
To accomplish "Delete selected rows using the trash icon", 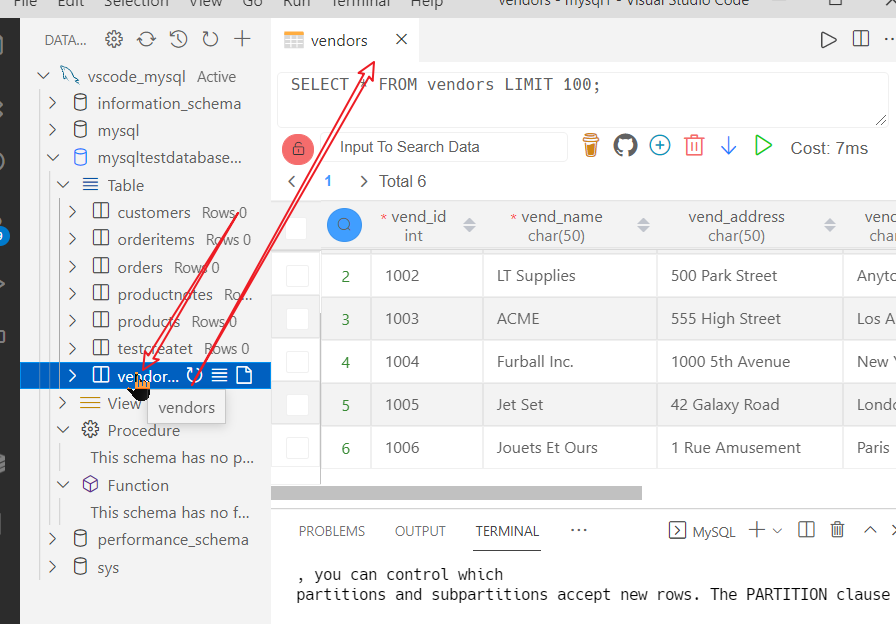I will pos(695,145).
